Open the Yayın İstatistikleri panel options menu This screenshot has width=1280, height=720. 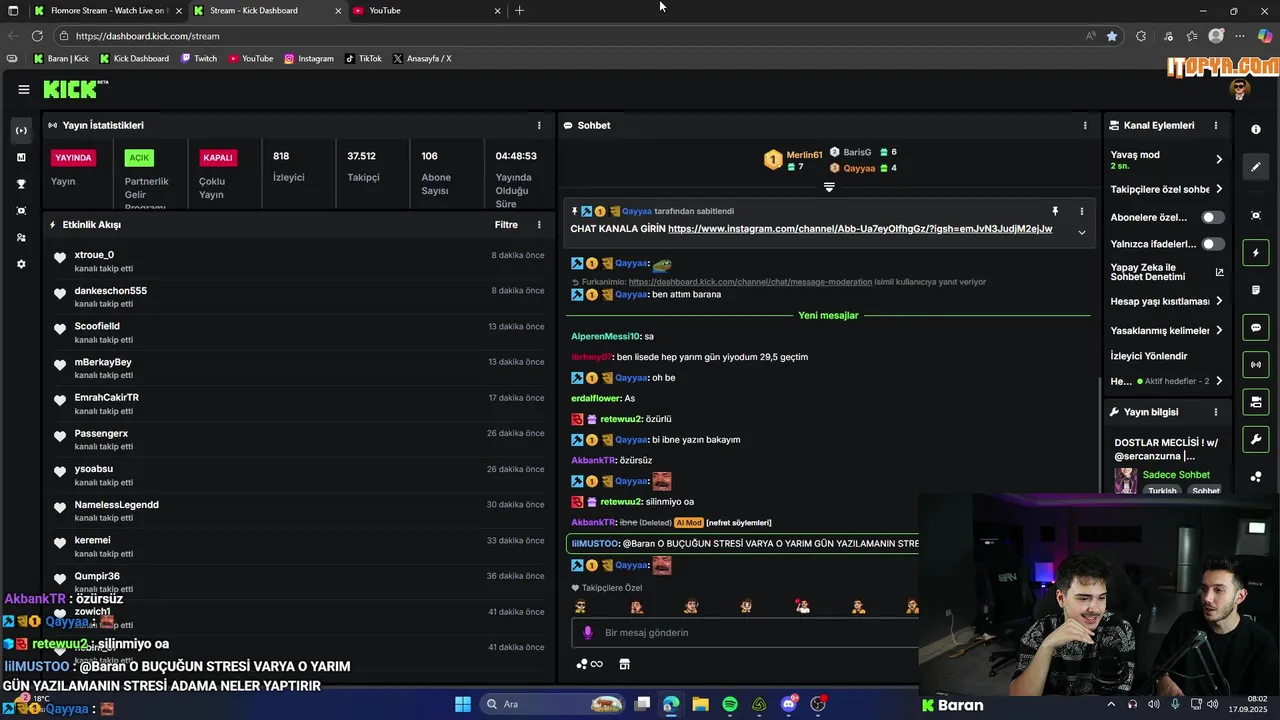pyautogui.click(x=539, y=125)
